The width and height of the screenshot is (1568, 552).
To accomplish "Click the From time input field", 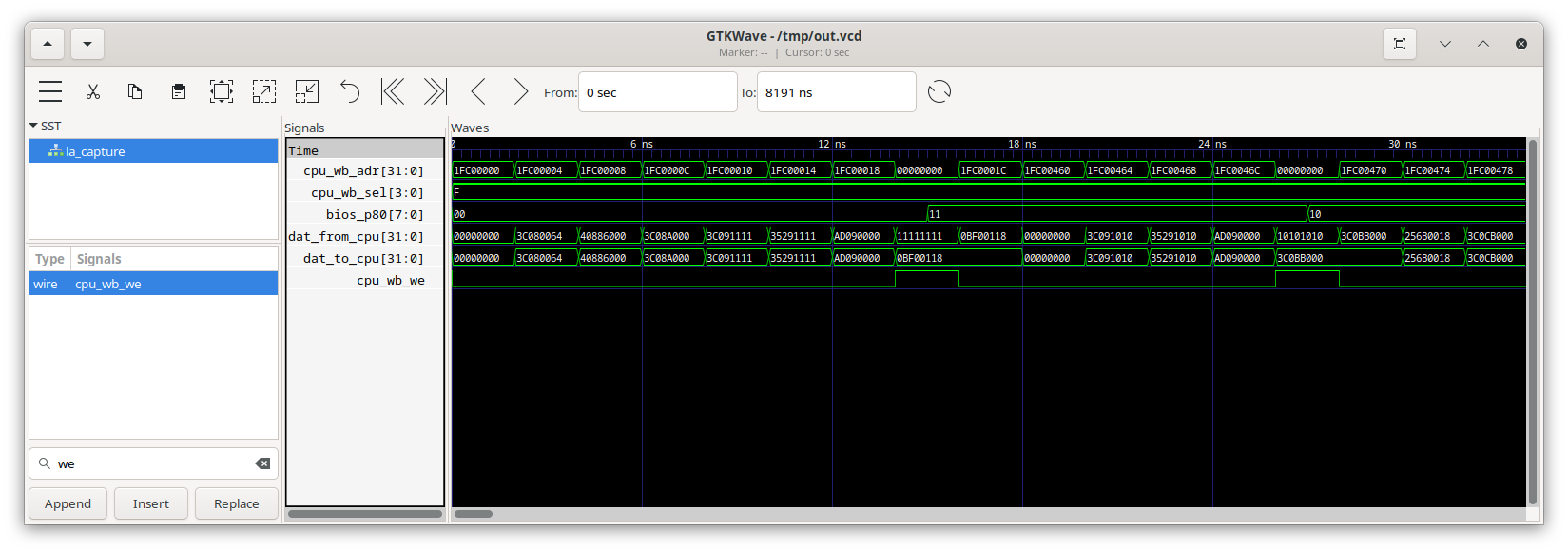I will click(x=656, y=92).
